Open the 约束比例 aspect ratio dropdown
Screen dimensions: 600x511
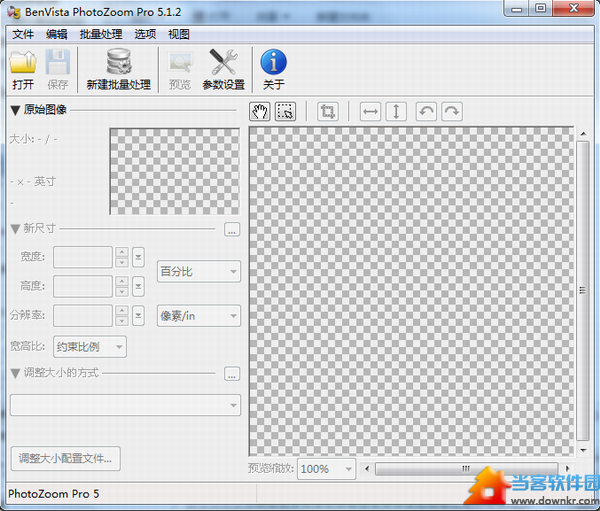pyautogui.click(x=90, y=347)
